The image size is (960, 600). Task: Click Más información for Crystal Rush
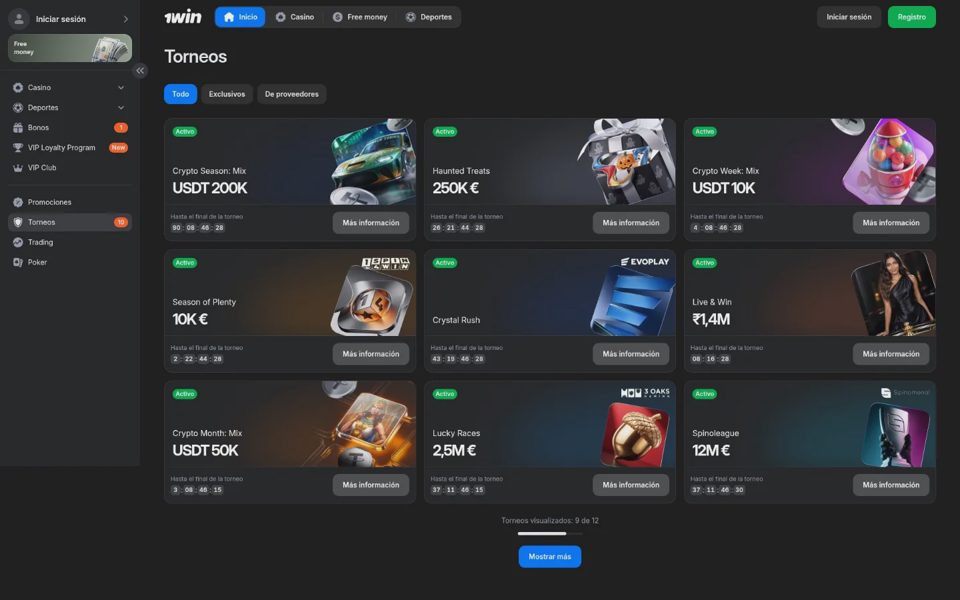pos(631,354)
